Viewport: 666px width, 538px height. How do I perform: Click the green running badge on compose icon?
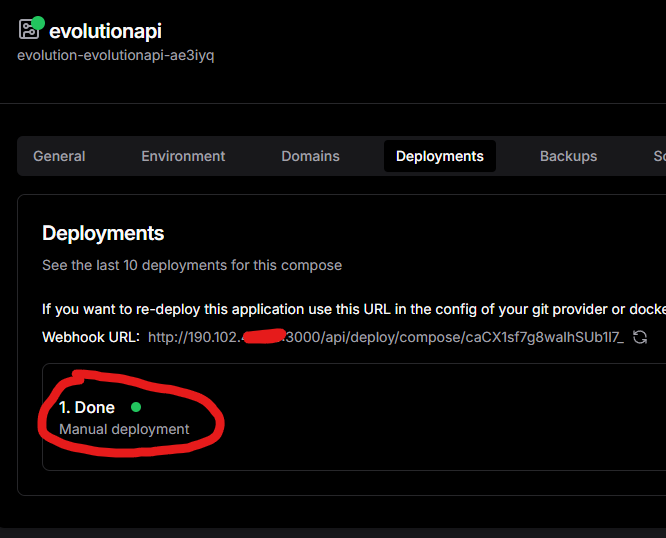[x=38, y=22]
